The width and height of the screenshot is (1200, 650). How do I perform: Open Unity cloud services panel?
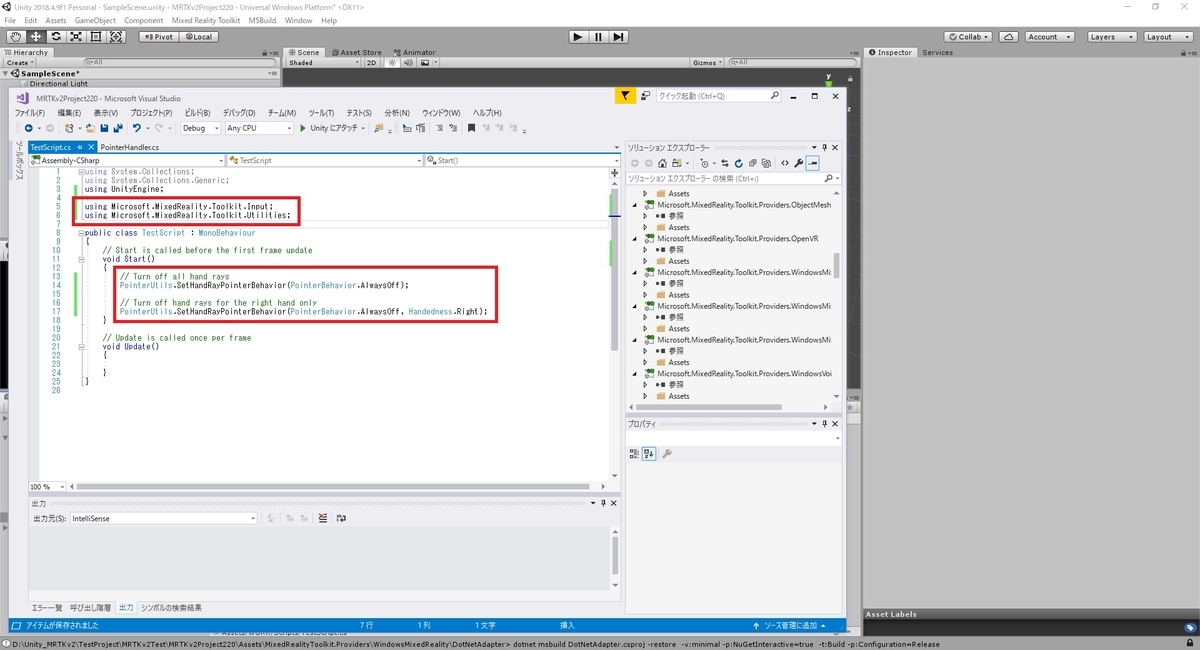pos(1009,37)
